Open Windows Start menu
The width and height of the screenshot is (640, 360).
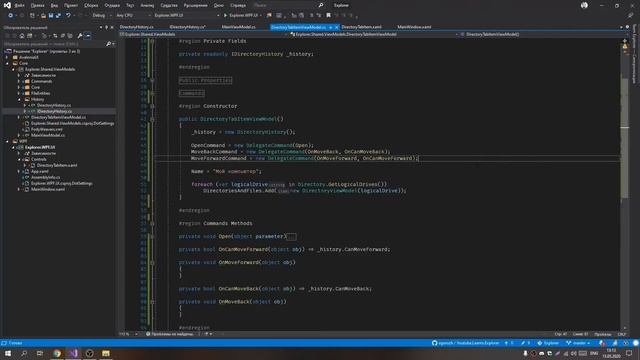coord(8,353)
